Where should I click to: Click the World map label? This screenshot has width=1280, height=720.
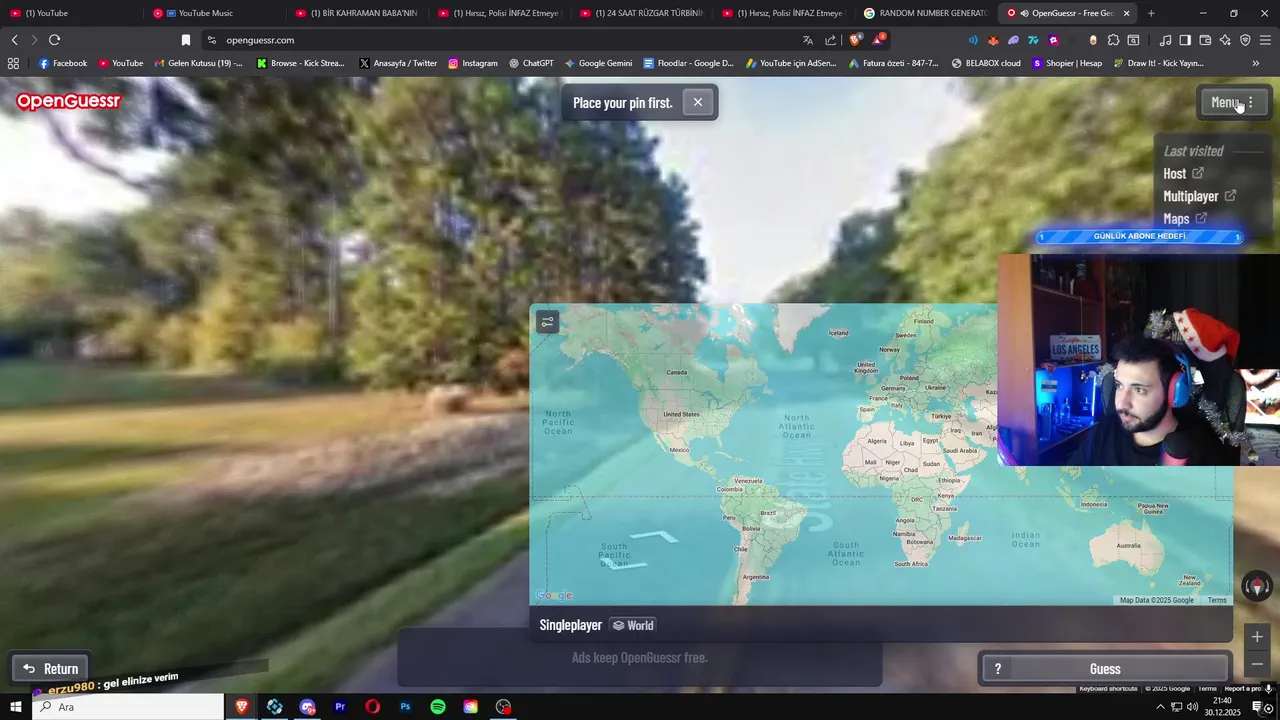coord(633,625)
